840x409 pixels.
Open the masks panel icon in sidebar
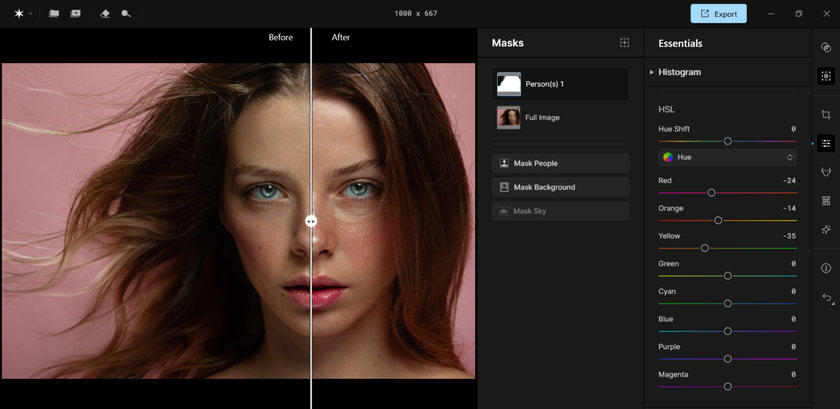click(x=826, y=76)
